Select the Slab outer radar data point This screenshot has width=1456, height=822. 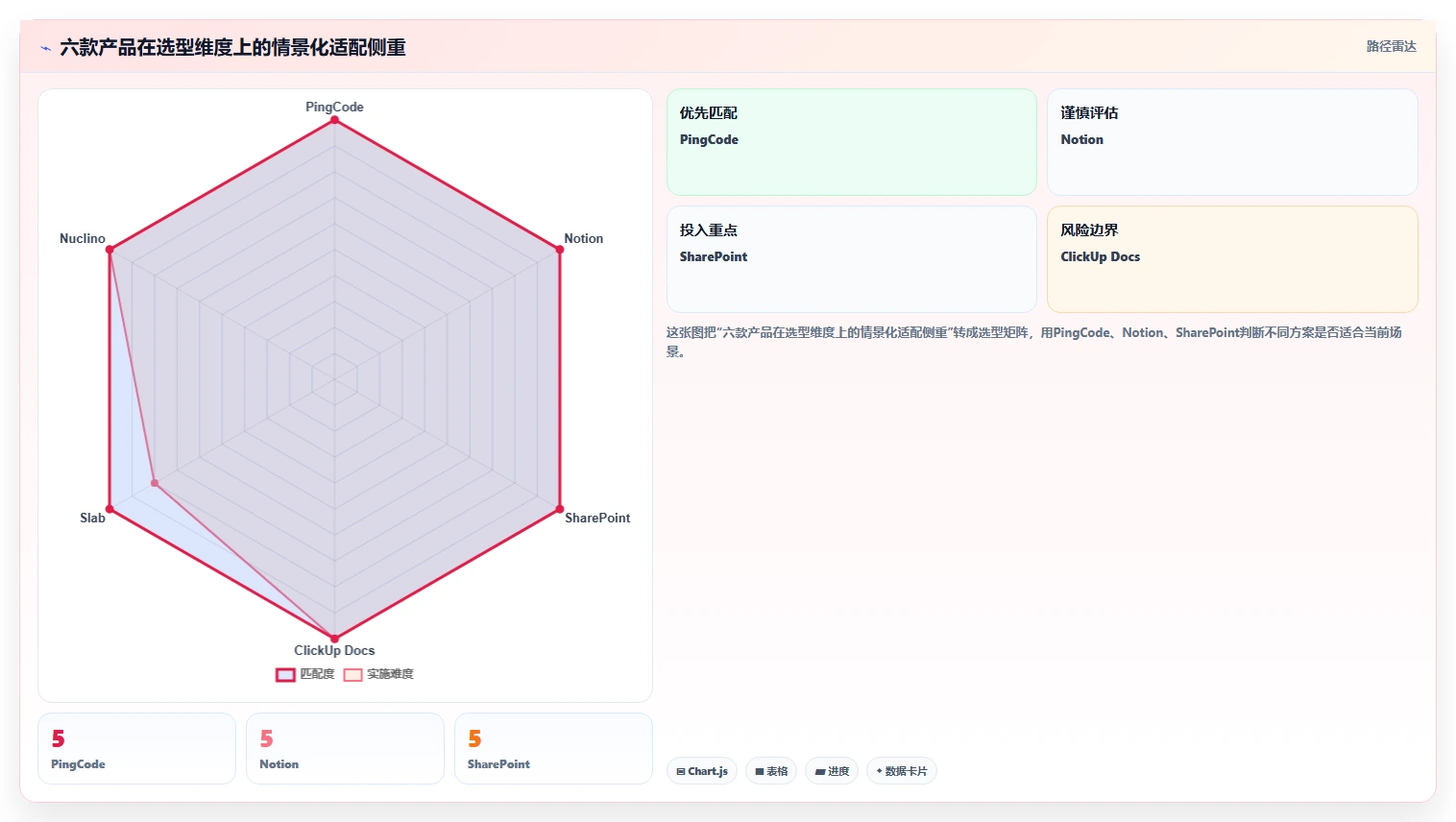(x=109, y=509)
